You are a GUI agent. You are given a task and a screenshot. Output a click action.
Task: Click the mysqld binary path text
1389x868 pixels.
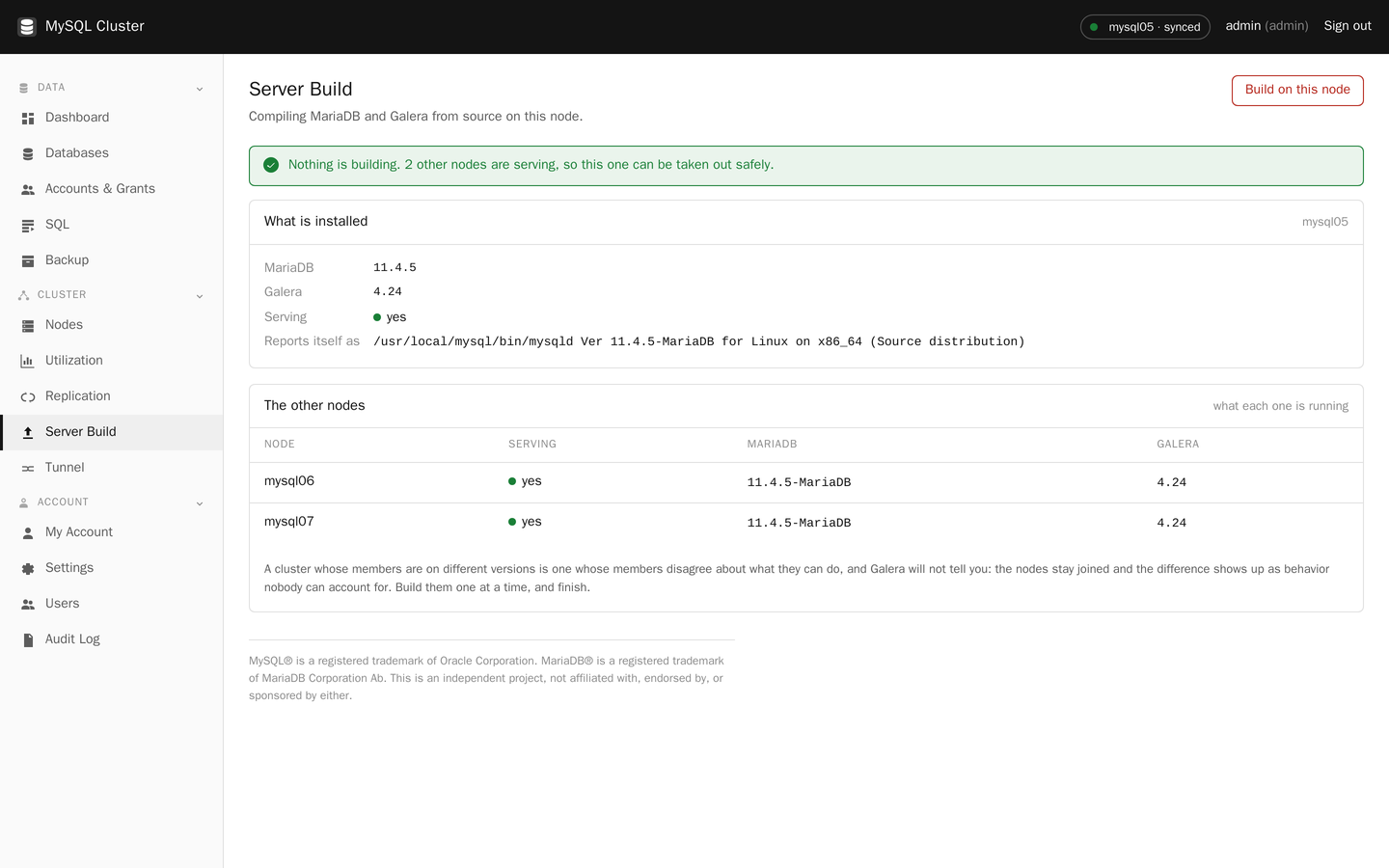coord(699,341)
